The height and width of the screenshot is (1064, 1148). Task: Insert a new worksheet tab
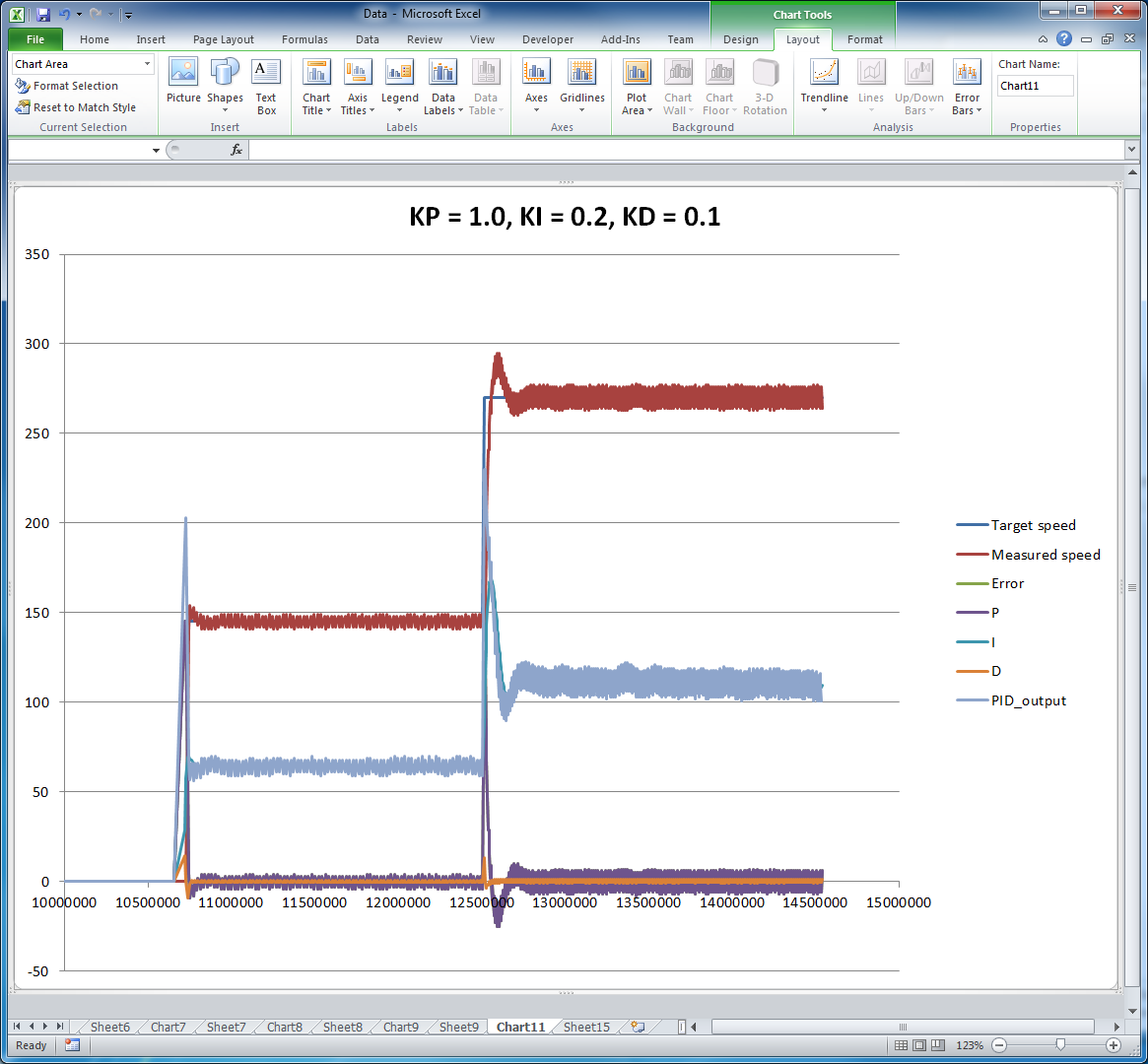(x=638, y=1027)
